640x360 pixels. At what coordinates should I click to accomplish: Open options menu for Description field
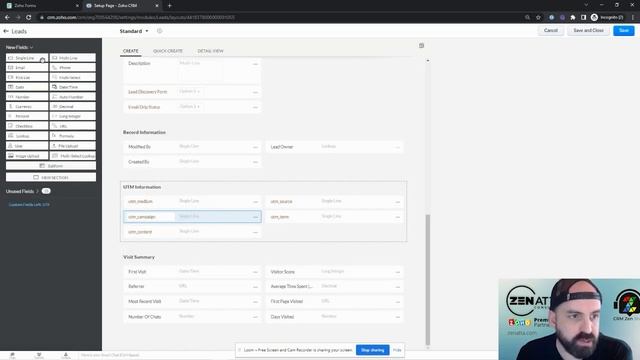point(255,64)
